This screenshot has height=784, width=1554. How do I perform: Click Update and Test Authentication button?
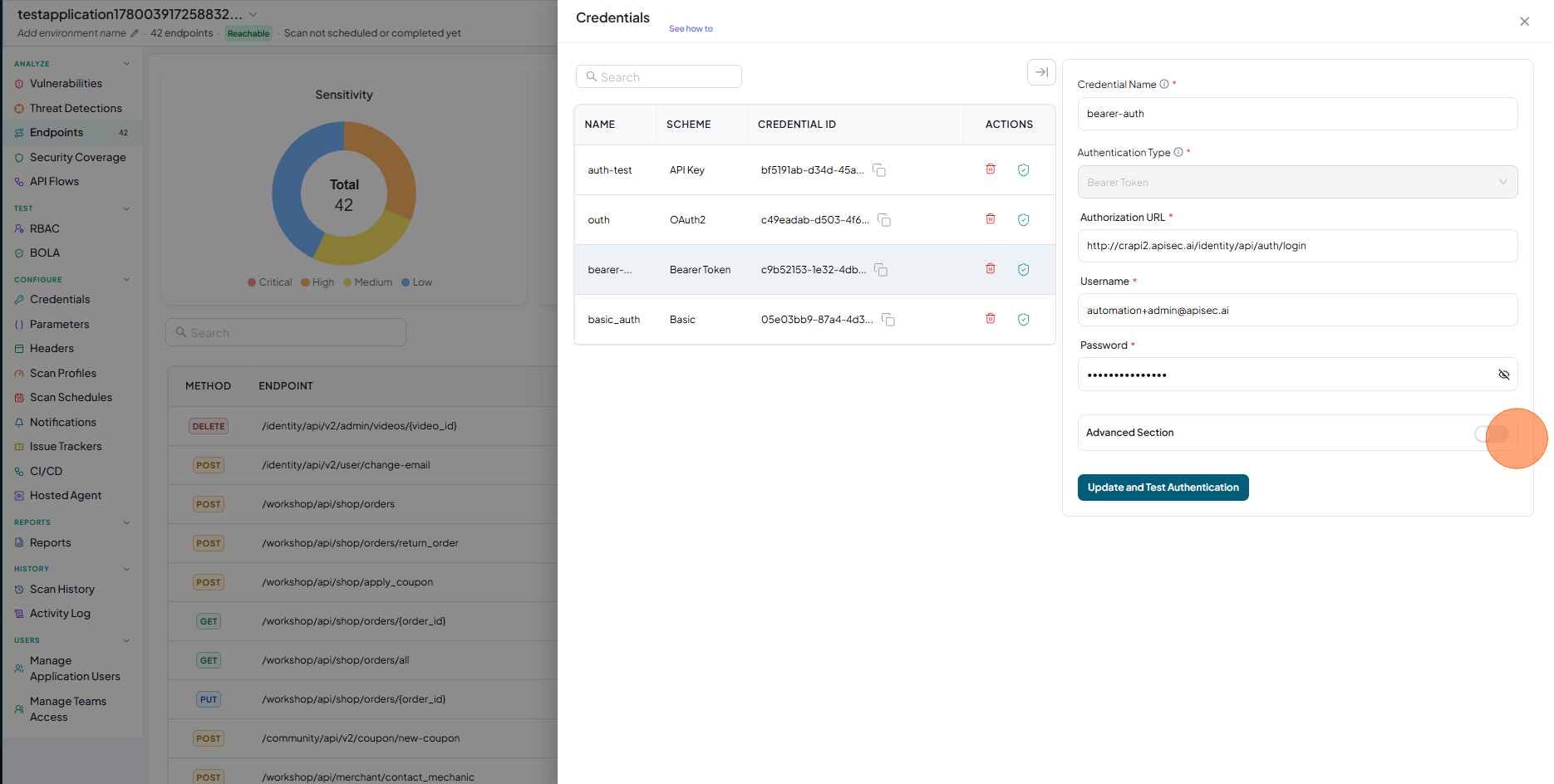point(1163,488)
